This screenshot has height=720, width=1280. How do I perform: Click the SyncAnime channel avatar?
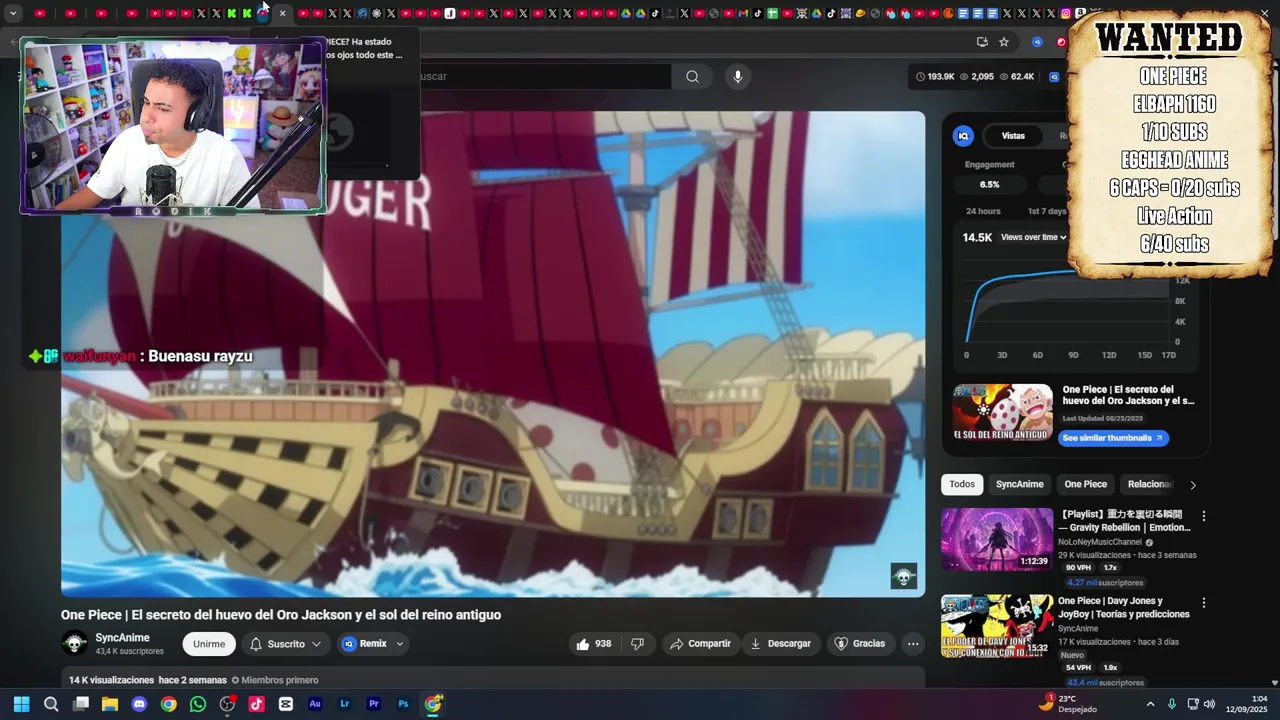point(75,644)
